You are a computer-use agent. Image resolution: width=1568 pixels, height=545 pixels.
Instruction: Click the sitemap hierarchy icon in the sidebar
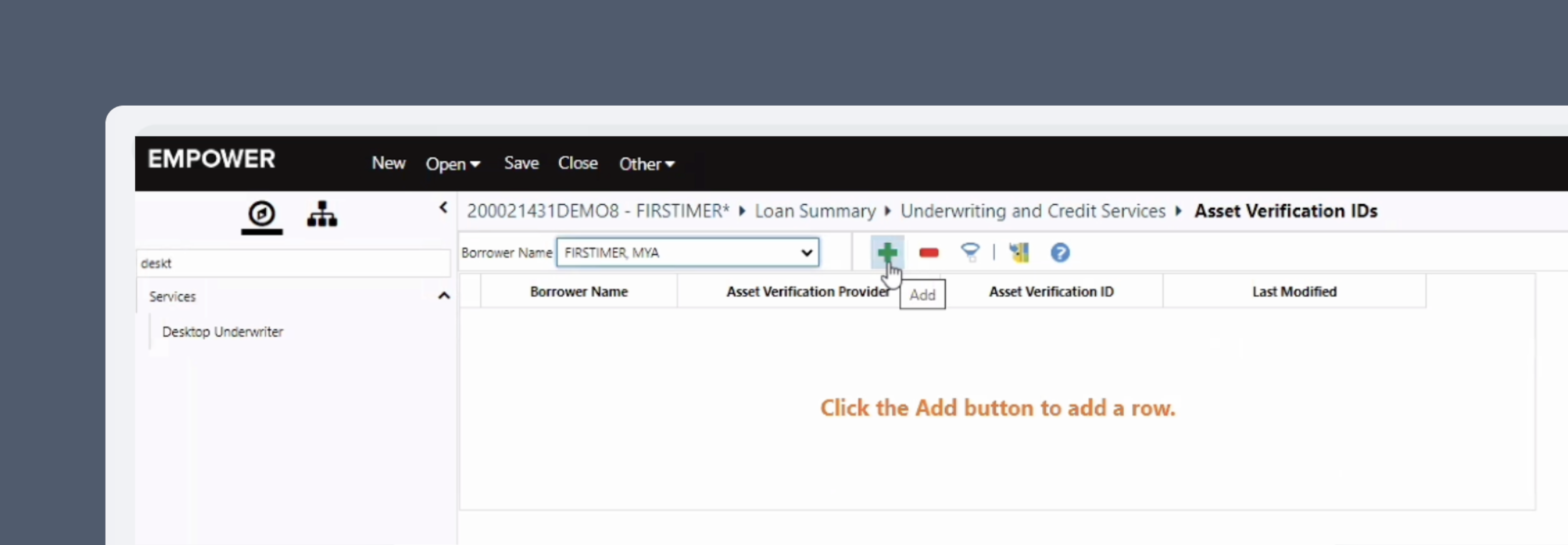pos(322,214)
